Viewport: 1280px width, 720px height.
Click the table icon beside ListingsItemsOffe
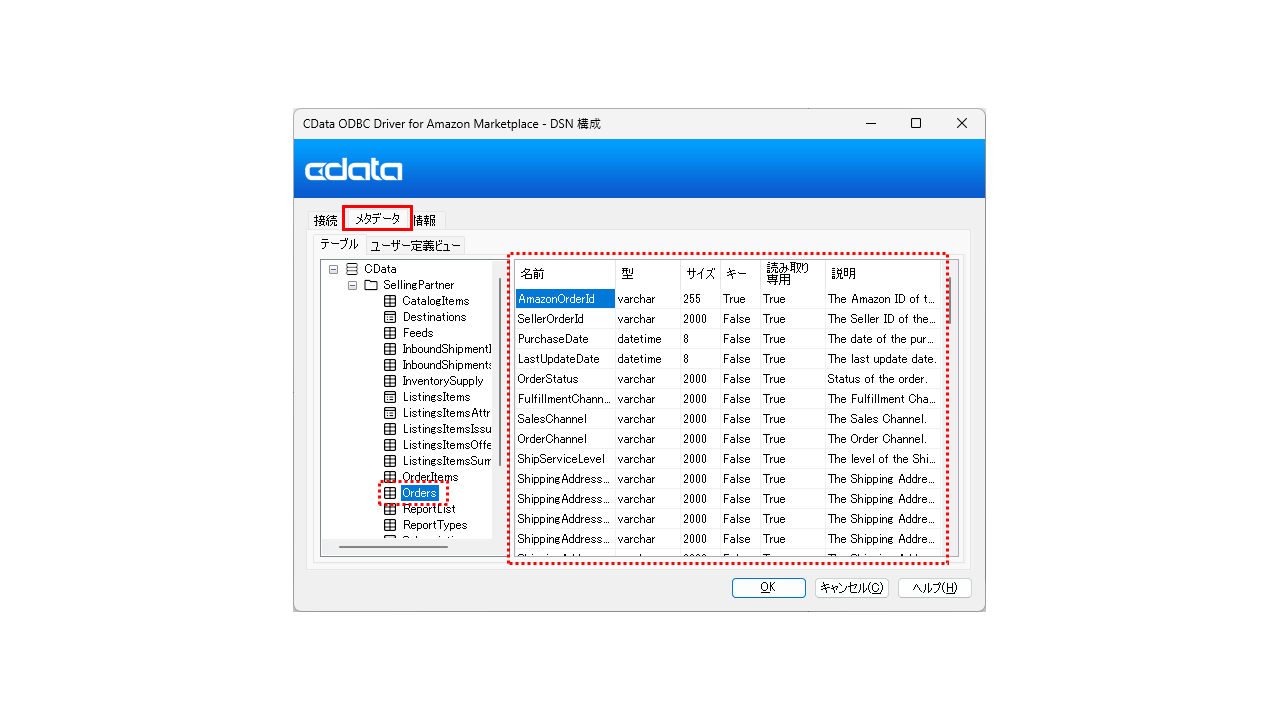click(x=390, y=445)
